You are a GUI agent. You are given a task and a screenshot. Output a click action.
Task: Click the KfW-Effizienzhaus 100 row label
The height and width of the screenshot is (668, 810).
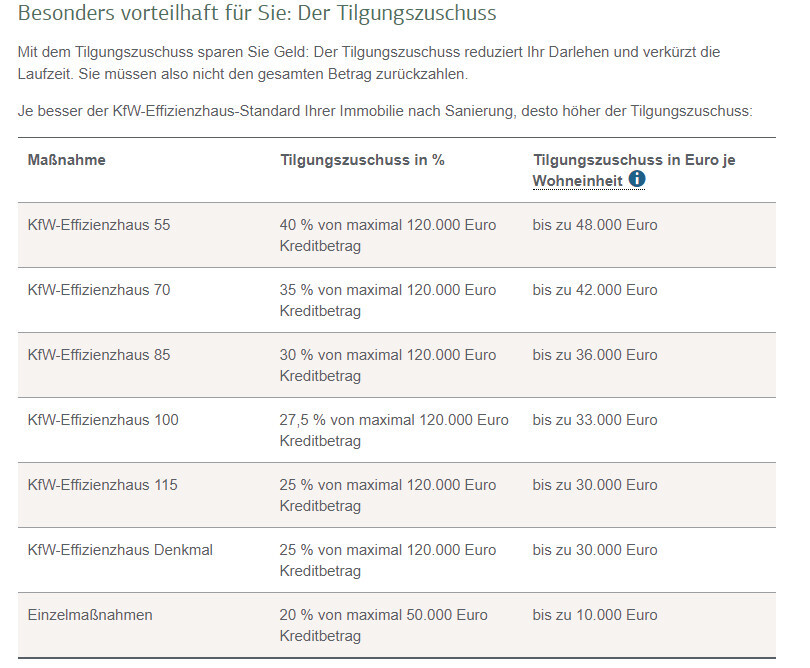(103, 420)
